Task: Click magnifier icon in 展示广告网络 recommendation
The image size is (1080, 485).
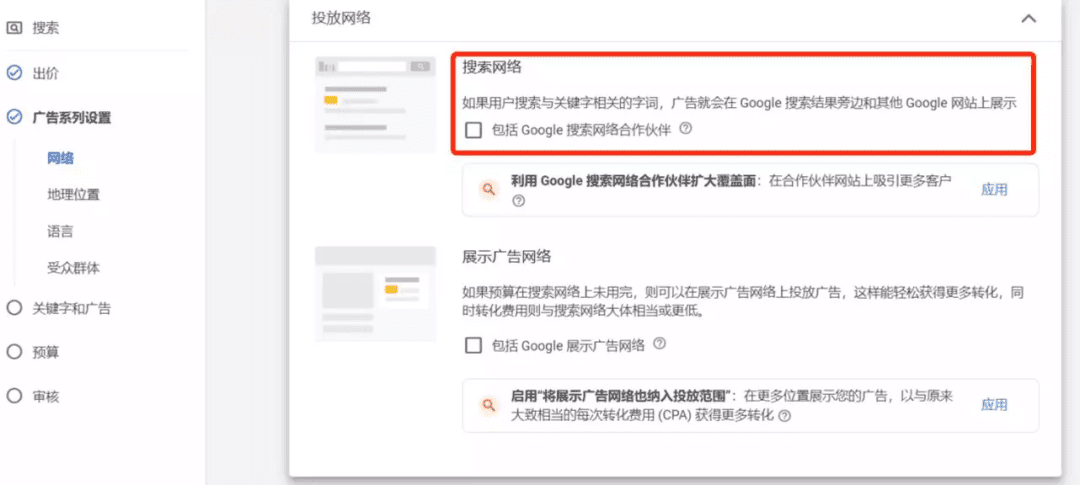Action: pyautogui.click(x=489, y=404)
